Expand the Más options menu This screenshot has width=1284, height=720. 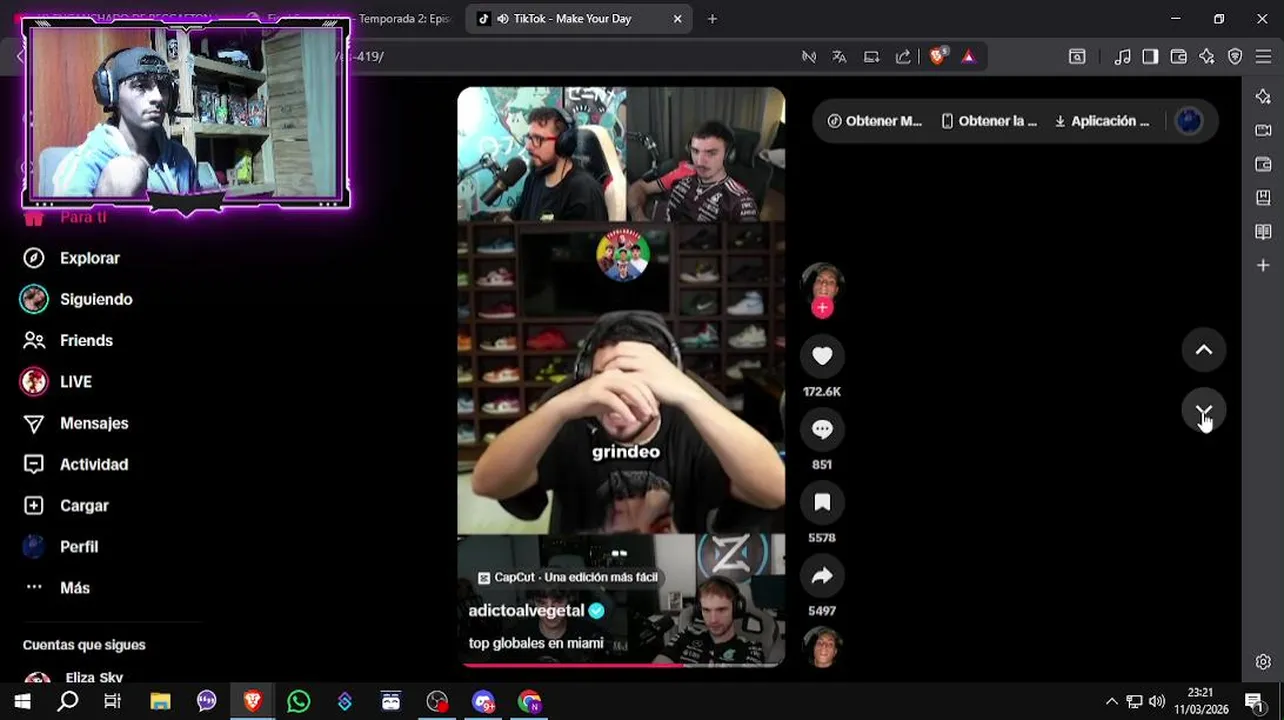tap(57, 588)
